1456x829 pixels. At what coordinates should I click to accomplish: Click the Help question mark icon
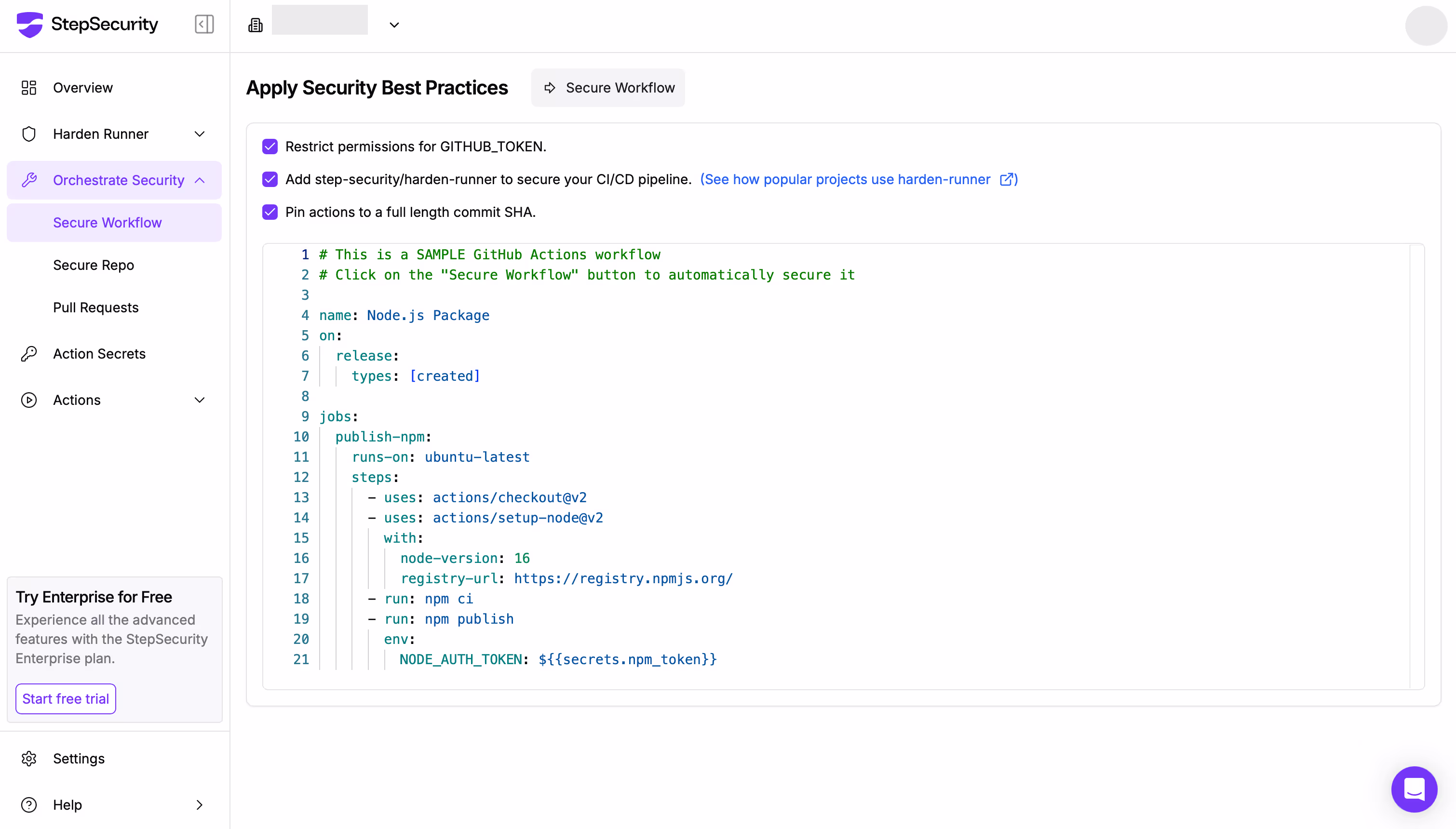click(29, 804)
